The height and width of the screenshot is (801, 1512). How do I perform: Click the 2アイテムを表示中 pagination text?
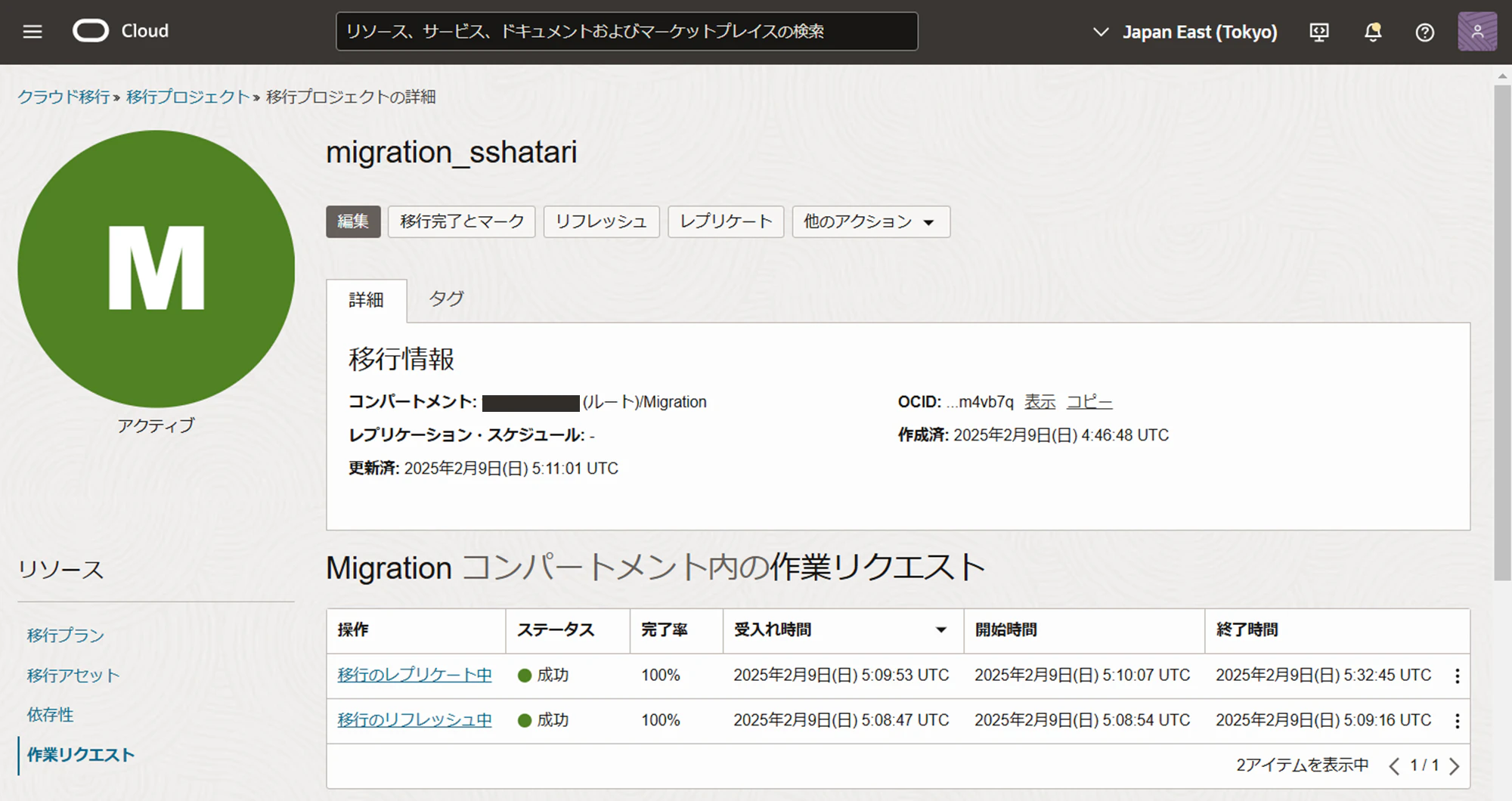(x=1303, y=765)
